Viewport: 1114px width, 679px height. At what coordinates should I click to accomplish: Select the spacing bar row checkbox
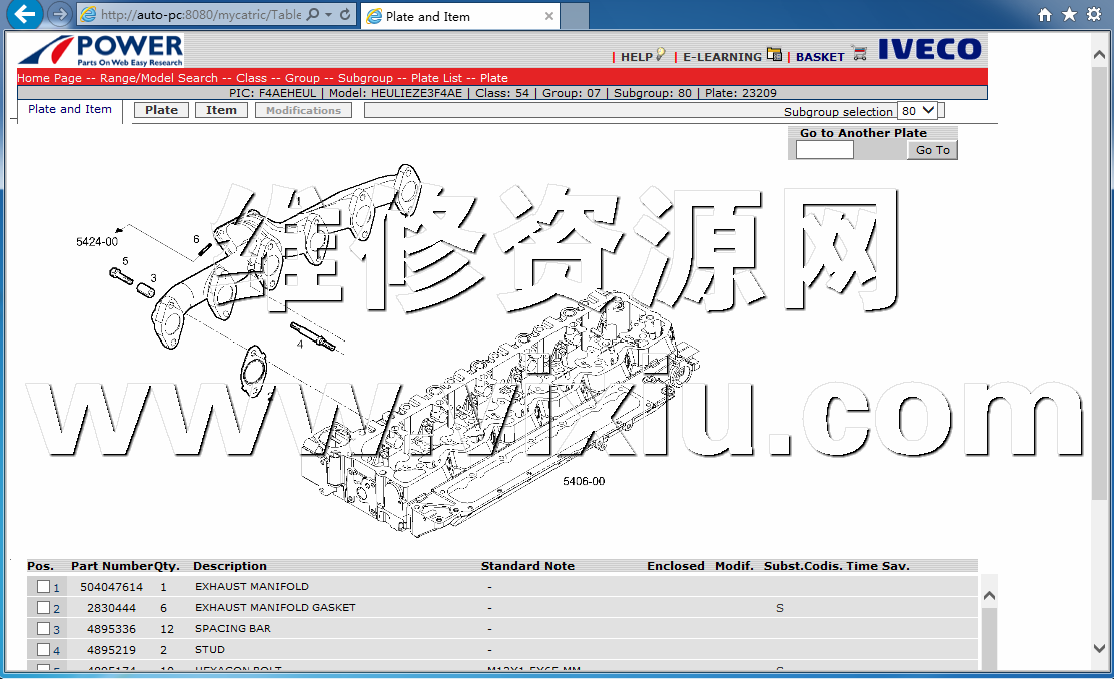pyautogui.click(x=43, y=629)
